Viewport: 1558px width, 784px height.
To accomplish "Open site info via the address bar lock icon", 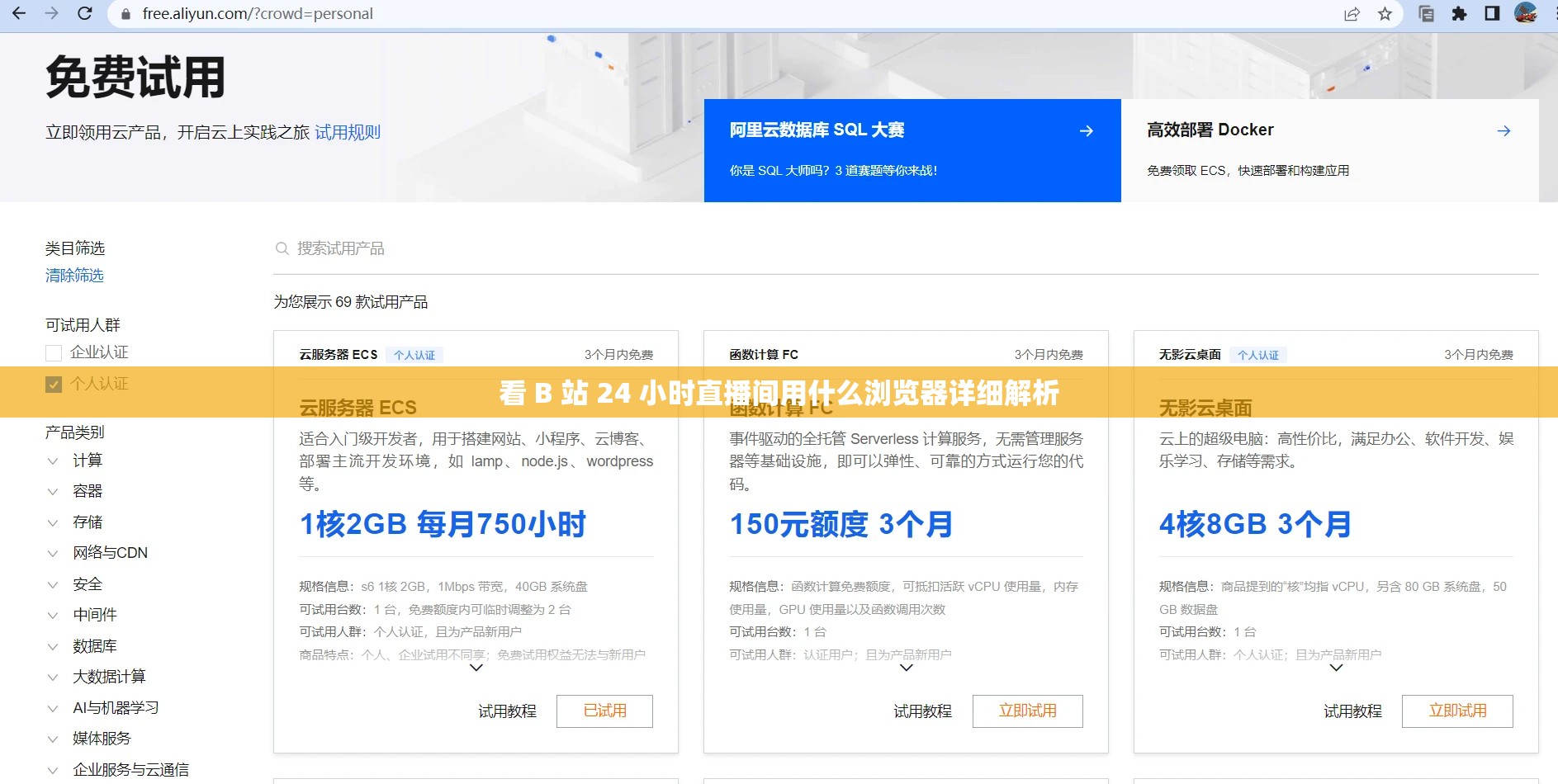I will 126,14.
